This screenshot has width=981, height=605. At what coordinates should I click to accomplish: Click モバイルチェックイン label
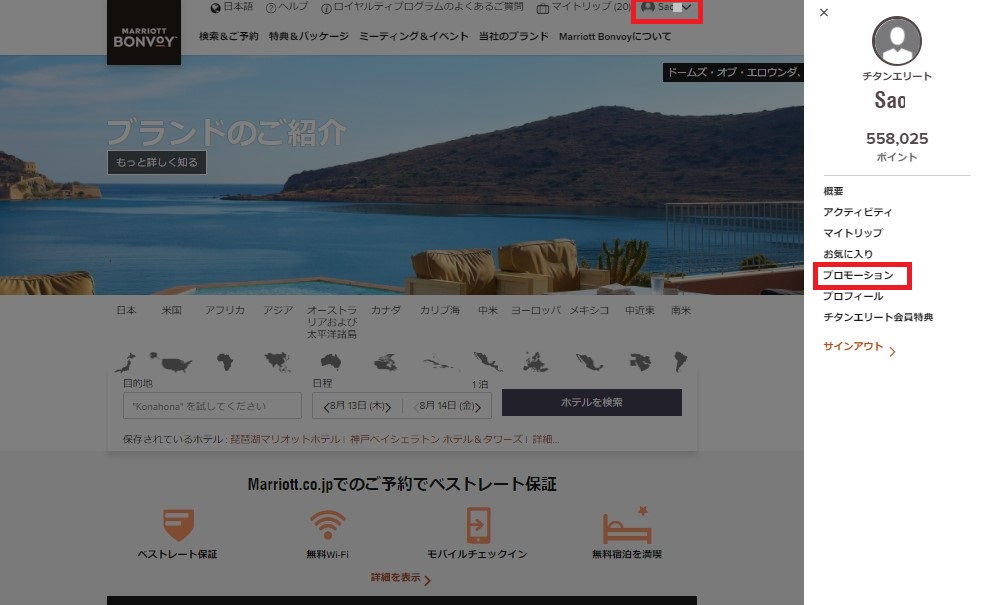(477, 554)
